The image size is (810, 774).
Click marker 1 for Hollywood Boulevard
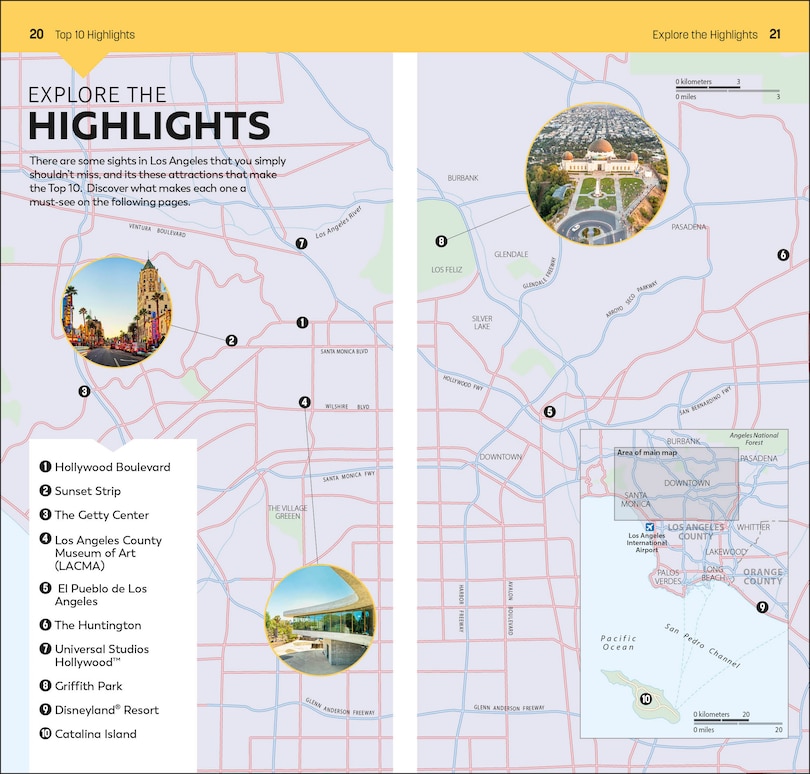pos(301,322)
